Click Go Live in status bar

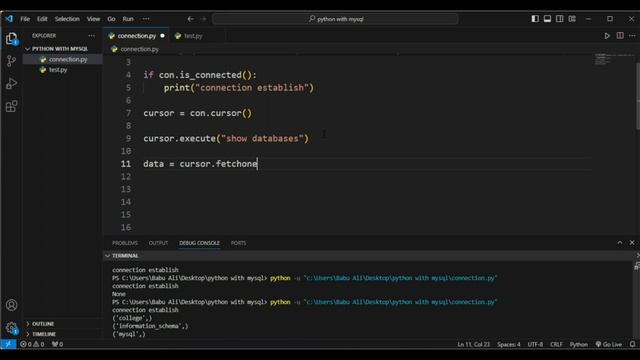pyautogui.click(x=609, y=344)
